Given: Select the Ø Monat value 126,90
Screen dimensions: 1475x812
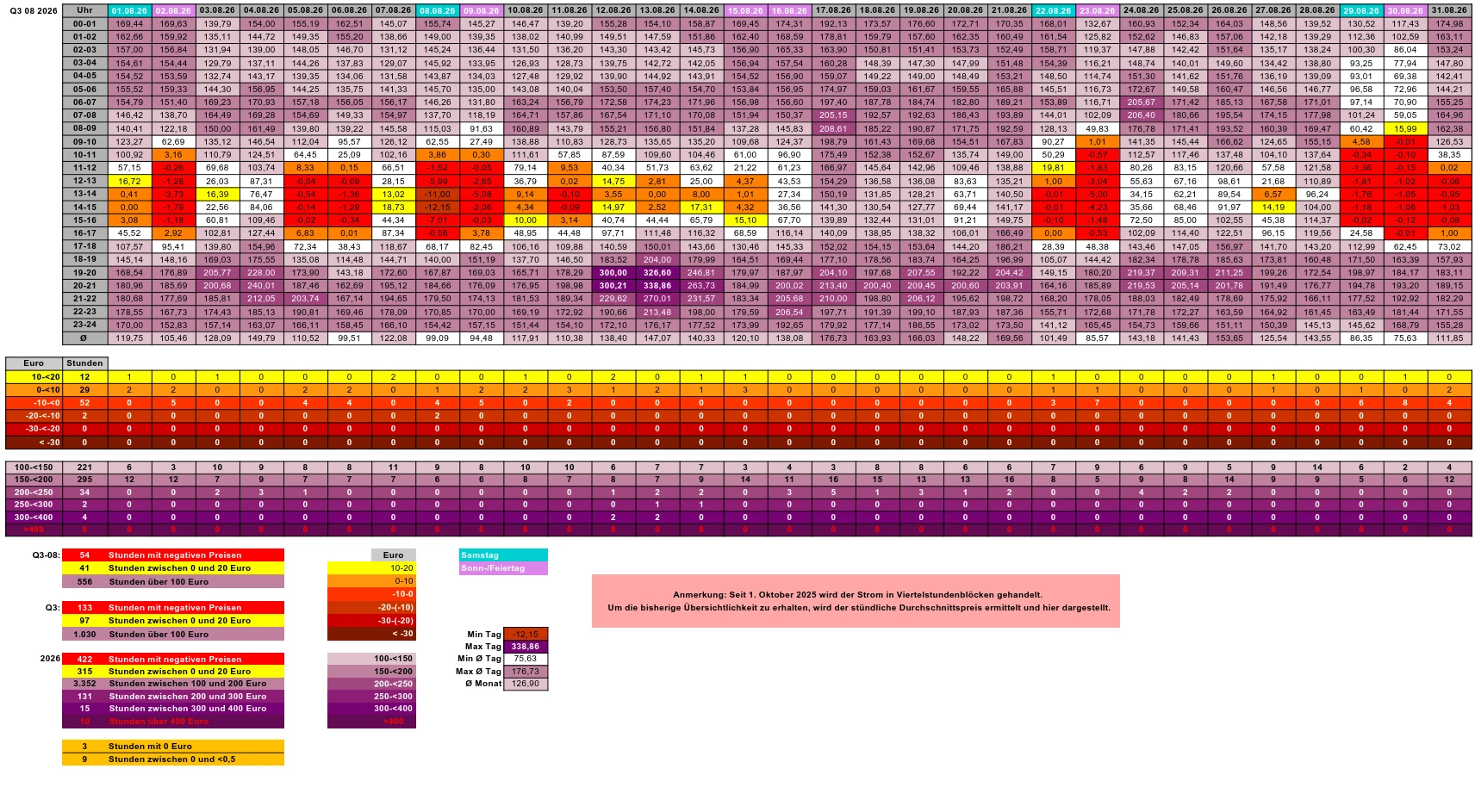Looking at the screenshot, I should (x=526, y=684).
